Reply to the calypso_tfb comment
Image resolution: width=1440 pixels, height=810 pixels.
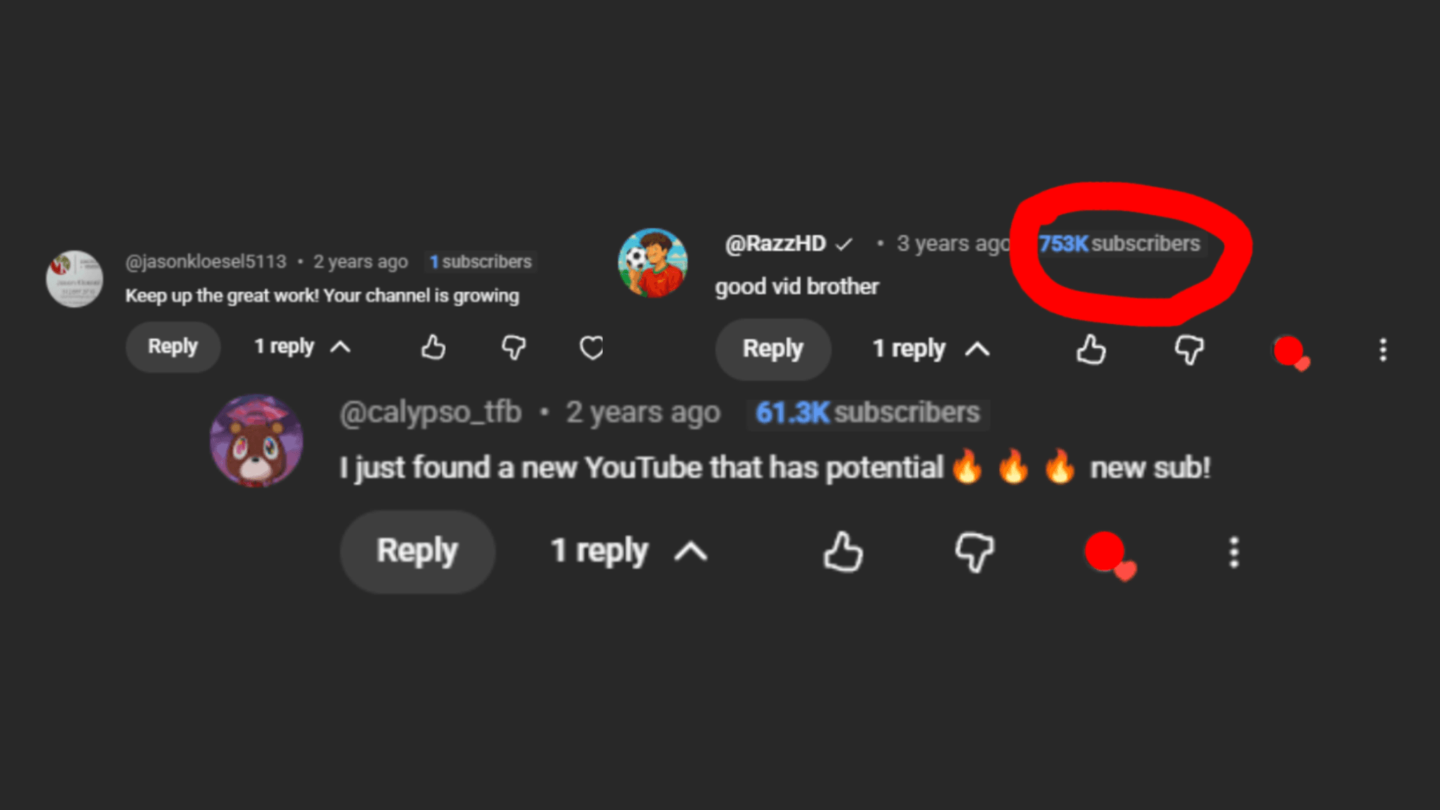tap(417, 551)
